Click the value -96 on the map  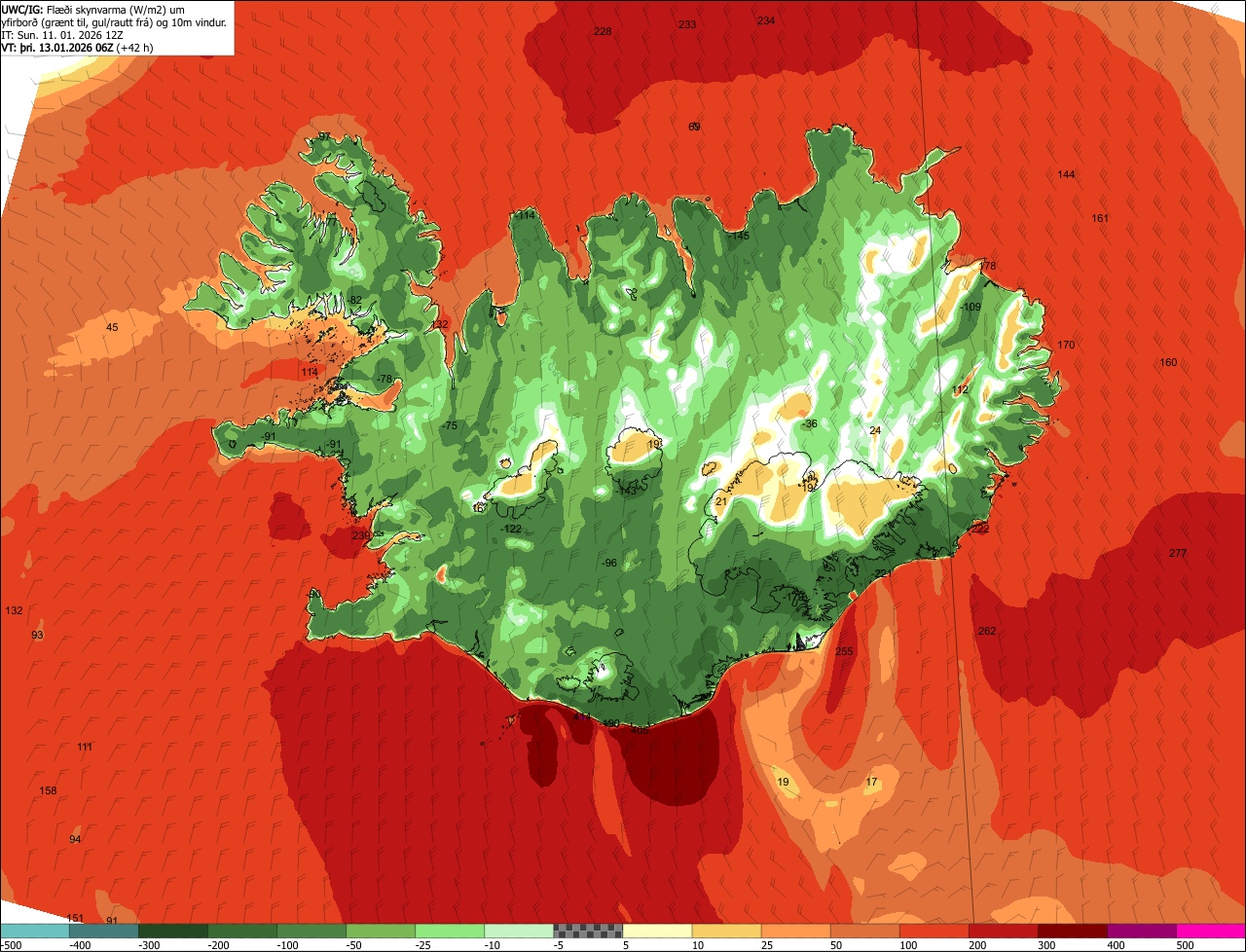(608, 563)
